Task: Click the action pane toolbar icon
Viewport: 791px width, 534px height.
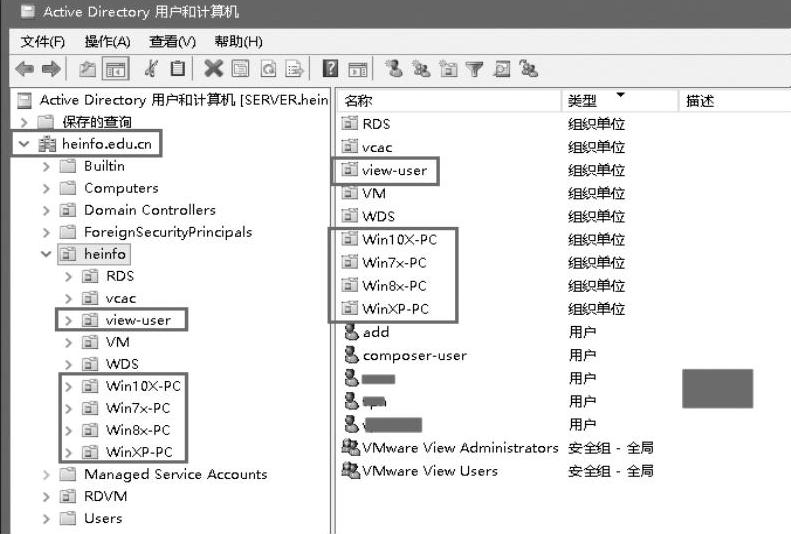Action: [x=358, y=69]
